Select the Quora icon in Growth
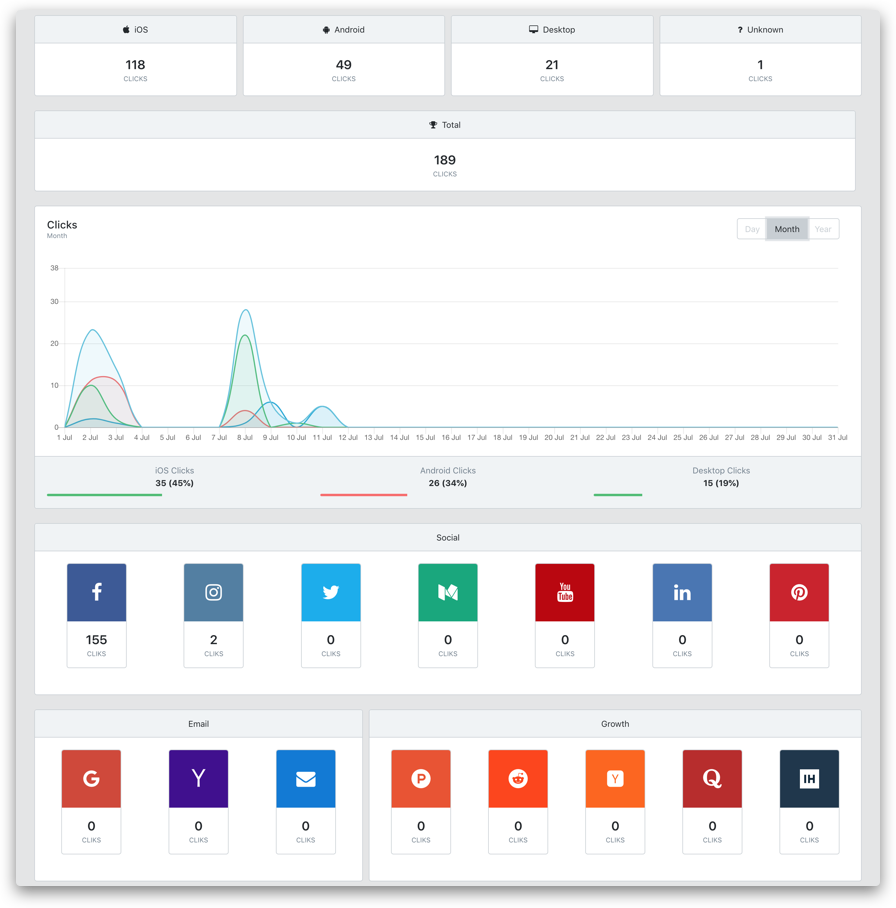The image size is (896, 908). (712, 778)
